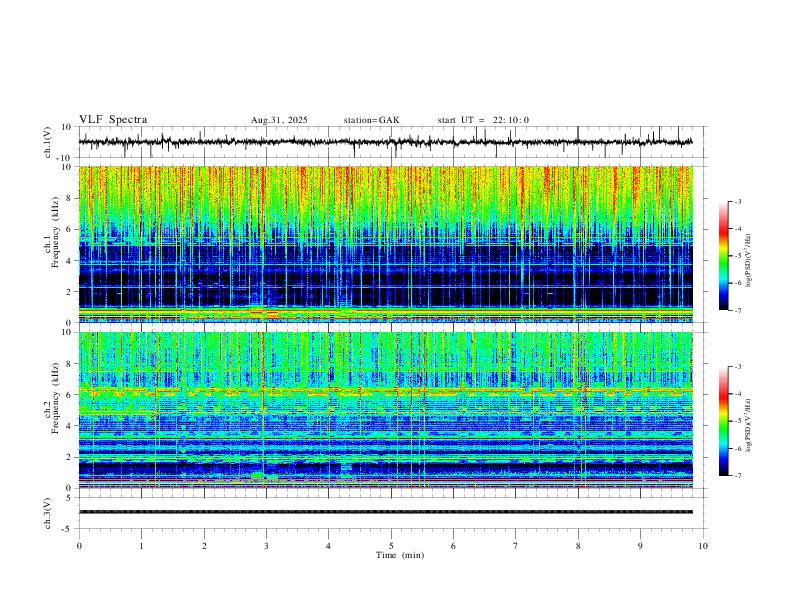Viewport: 792px width, 612px height.
Task: Click the "-5" label on ch.1 colorbar
Action: point(738,256)
